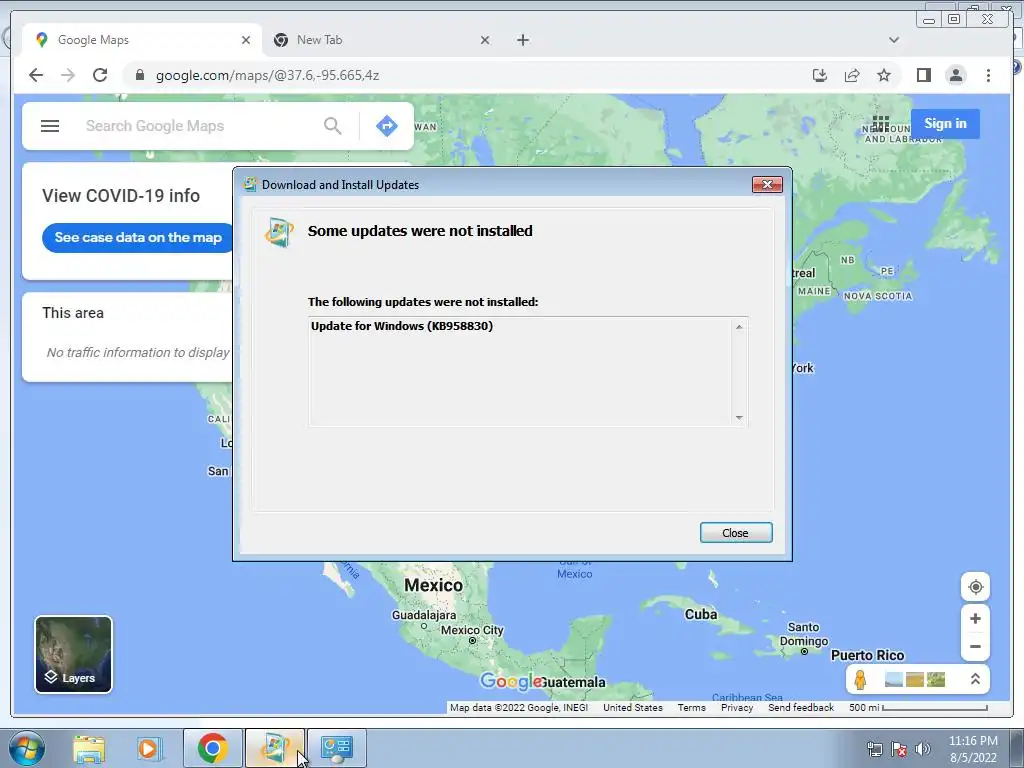Click the Close button in the updates dialog
Viewport: 1024px width, 768px height.
click(736, 533)
